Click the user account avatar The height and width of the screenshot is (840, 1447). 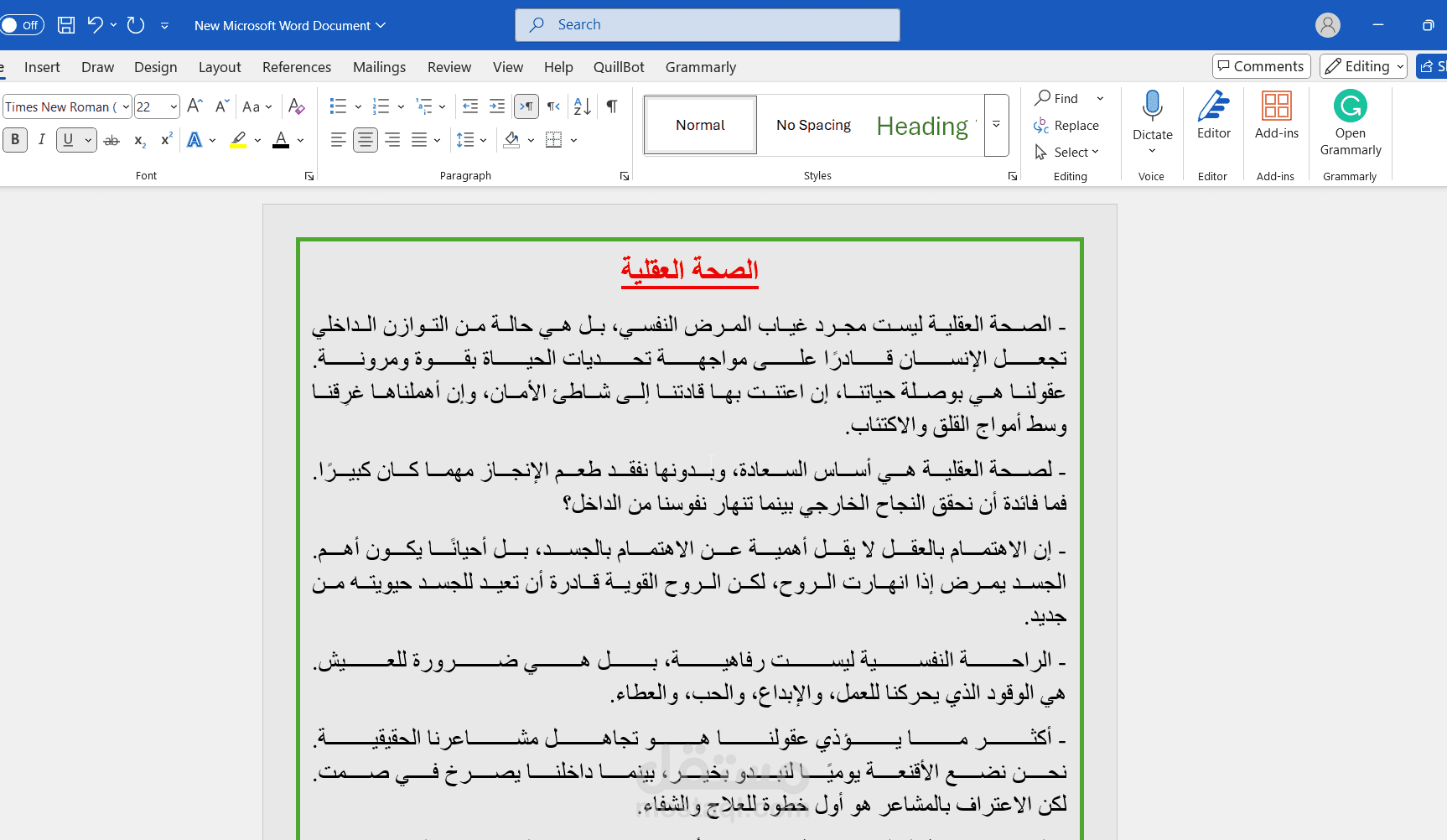pyautogui.click(x=1328, y=25)
